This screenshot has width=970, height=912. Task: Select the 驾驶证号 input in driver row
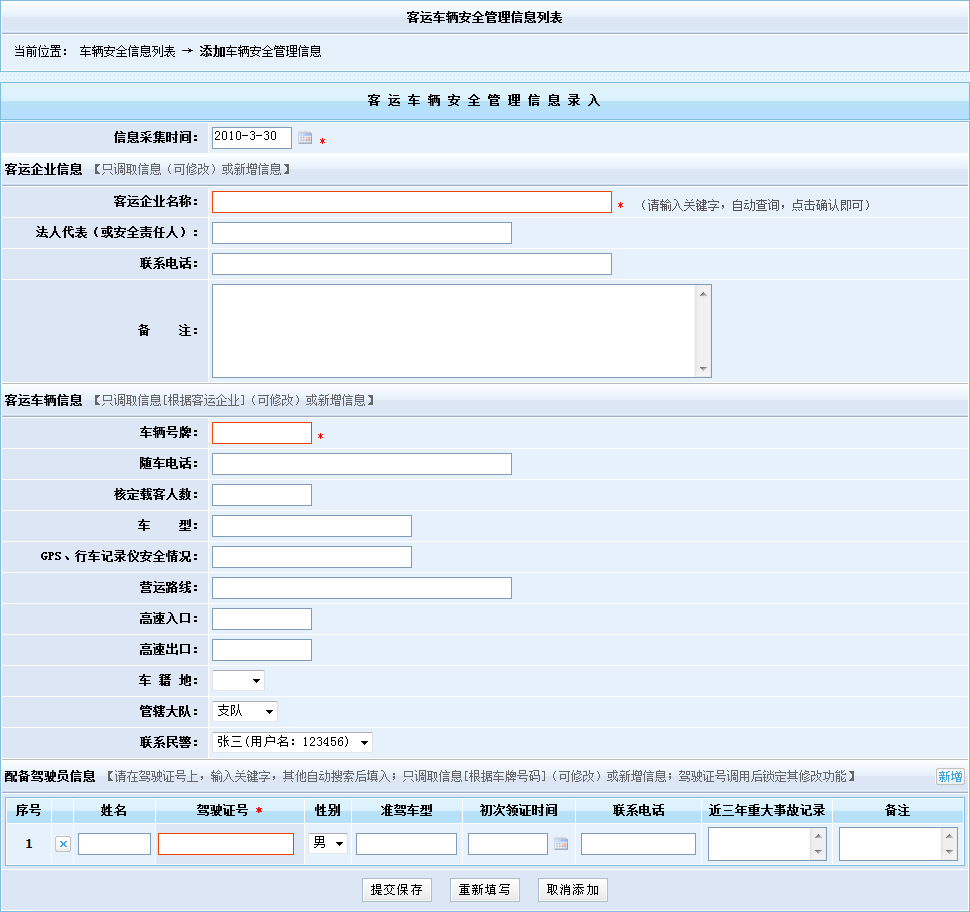[225, 844]
